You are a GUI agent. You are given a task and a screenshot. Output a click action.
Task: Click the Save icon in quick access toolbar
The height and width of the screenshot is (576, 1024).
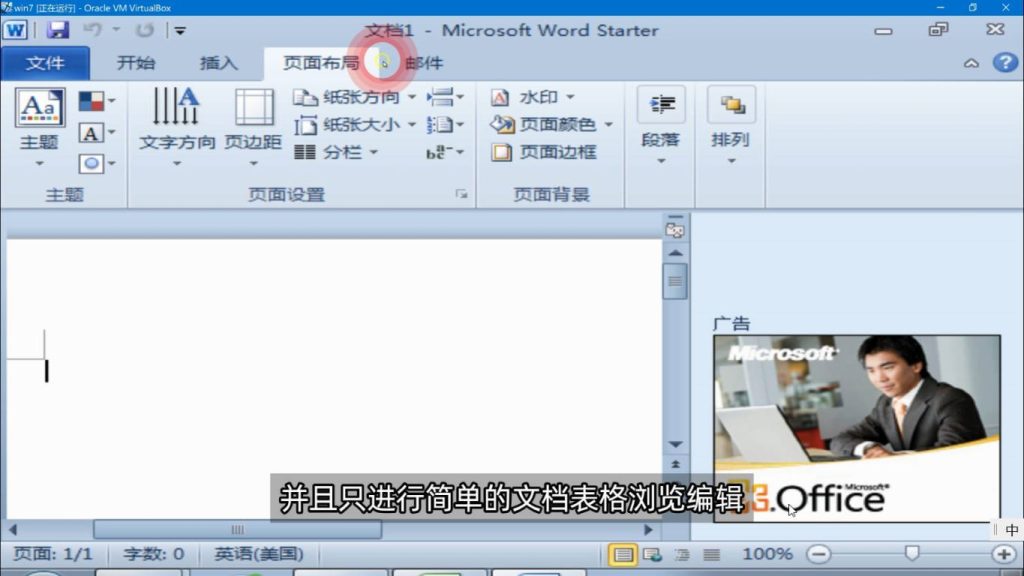[x=58, y=30]
